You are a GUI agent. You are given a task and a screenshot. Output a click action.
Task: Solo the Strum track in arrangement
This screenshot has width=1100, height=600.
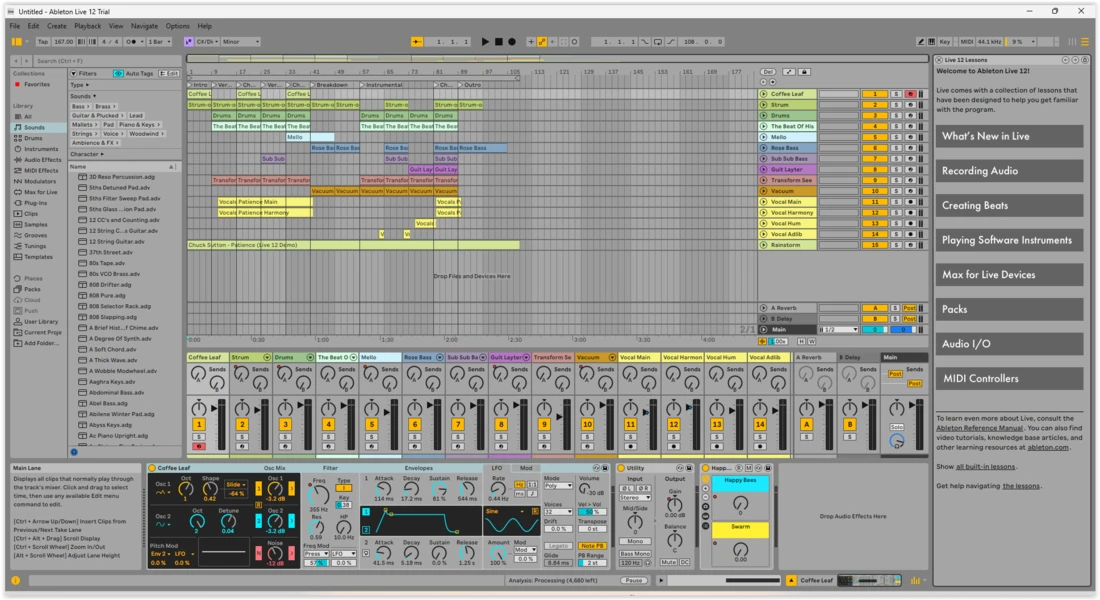(x=896, y=105)
